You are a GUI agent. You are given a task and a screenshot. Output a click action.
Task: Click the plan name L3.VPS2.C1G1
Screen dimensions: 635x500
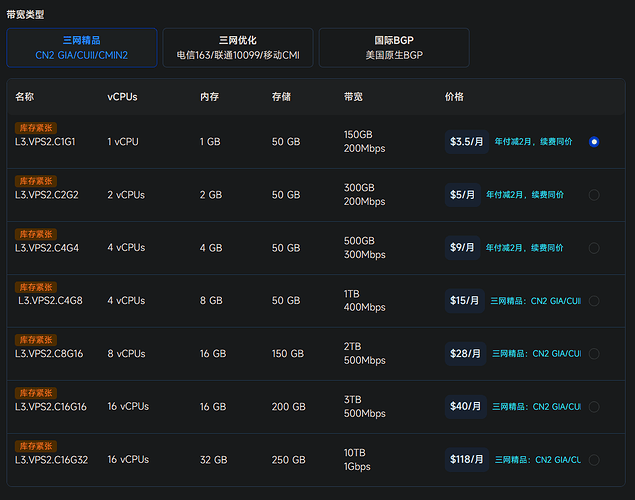[x=45, y=142]
